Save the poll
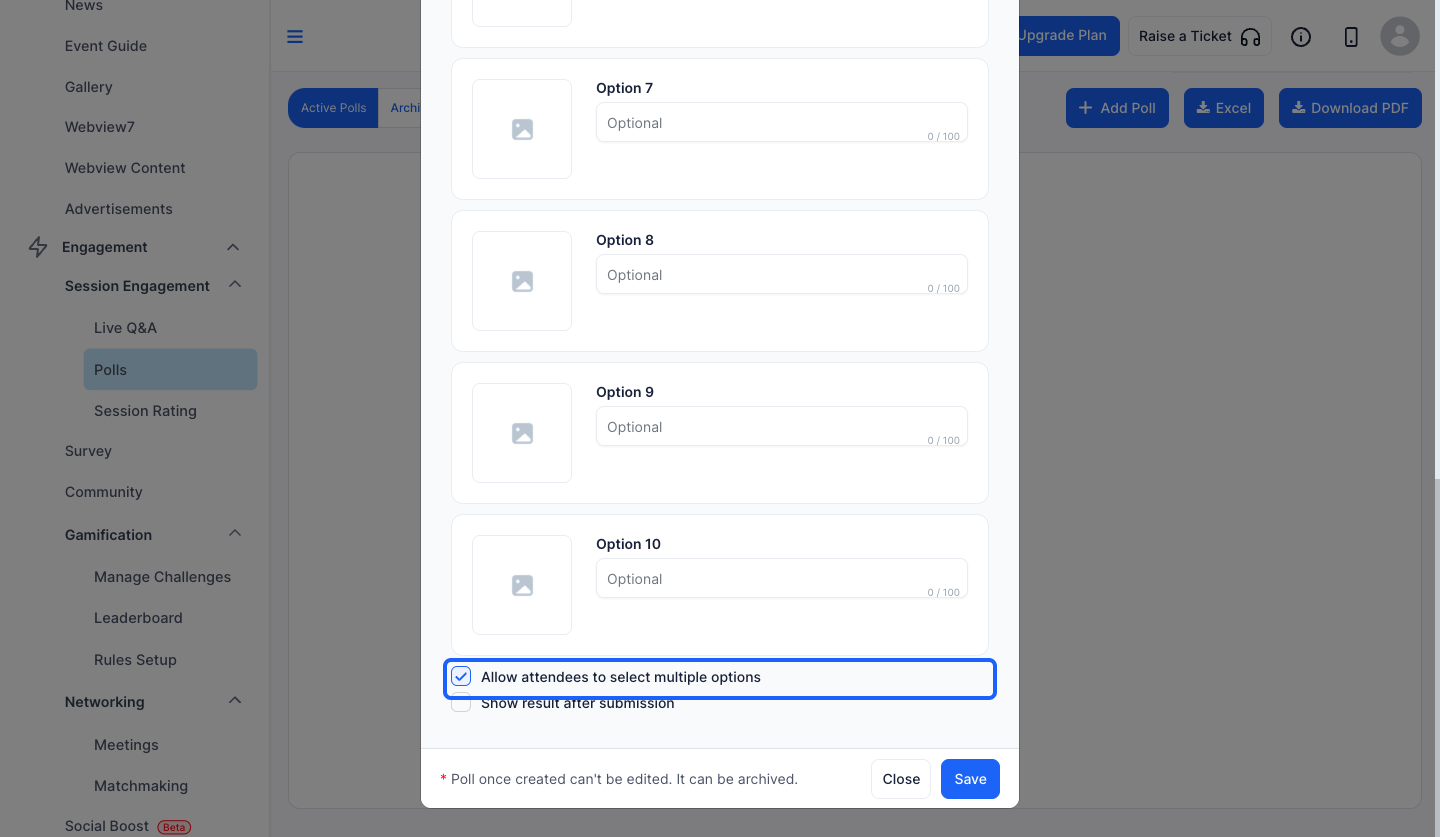 [x=970, y=779]
